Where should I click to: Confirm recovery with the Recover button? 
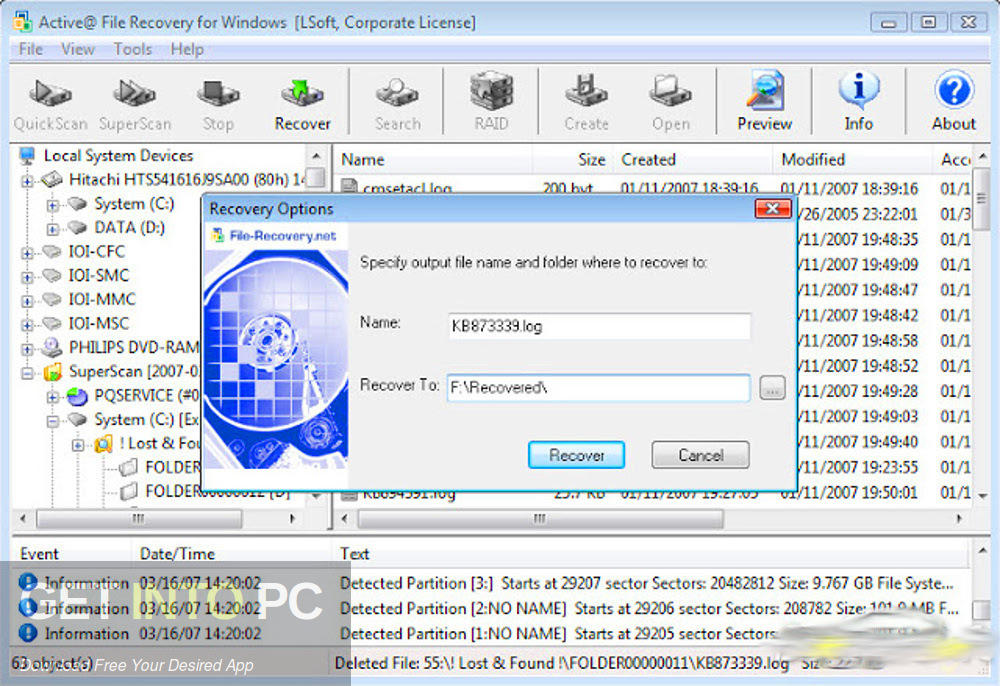click(x=576, y=454)
